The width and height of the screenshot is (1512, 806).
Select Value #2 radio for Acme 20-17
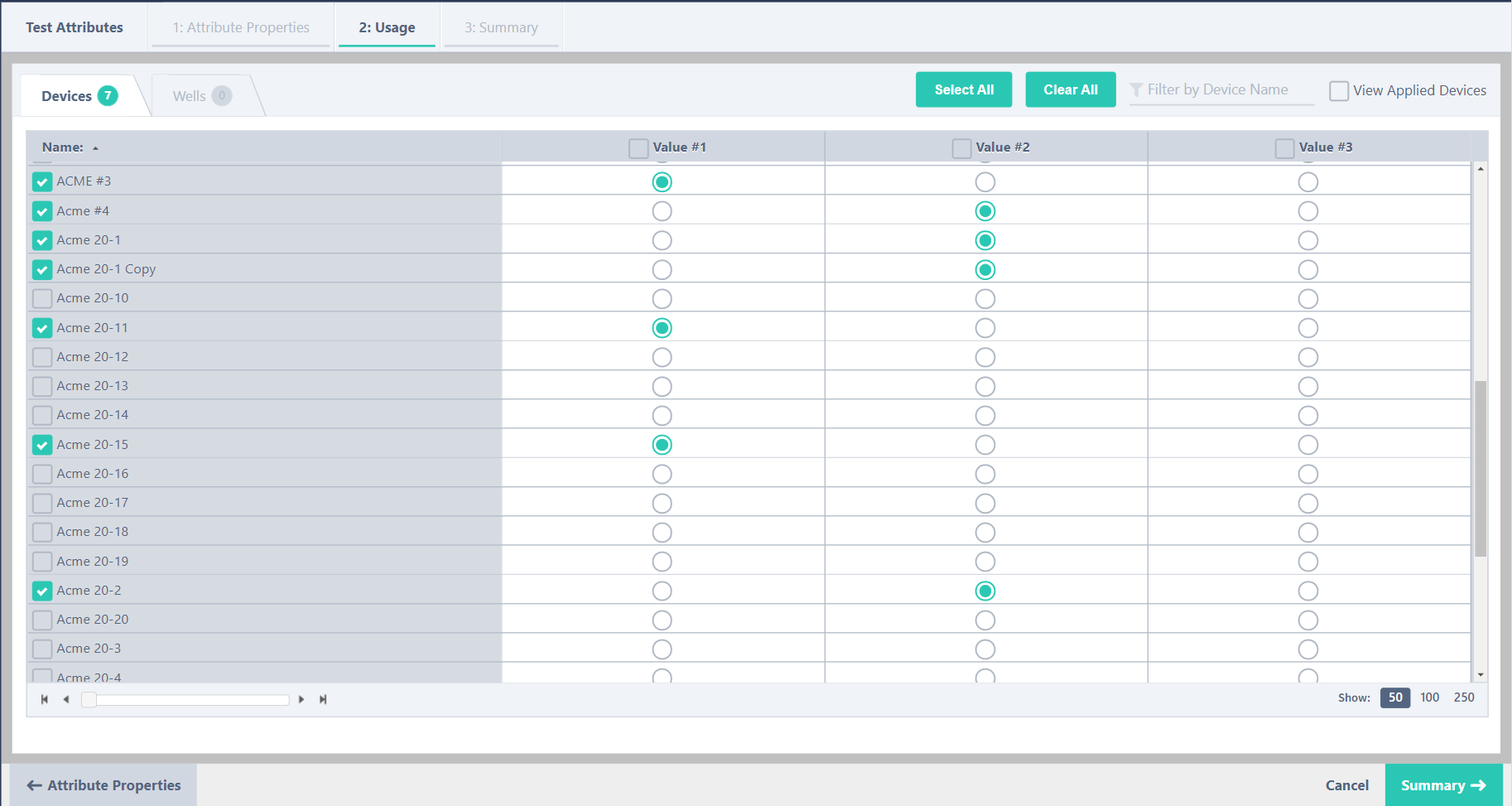coord(985,503)
